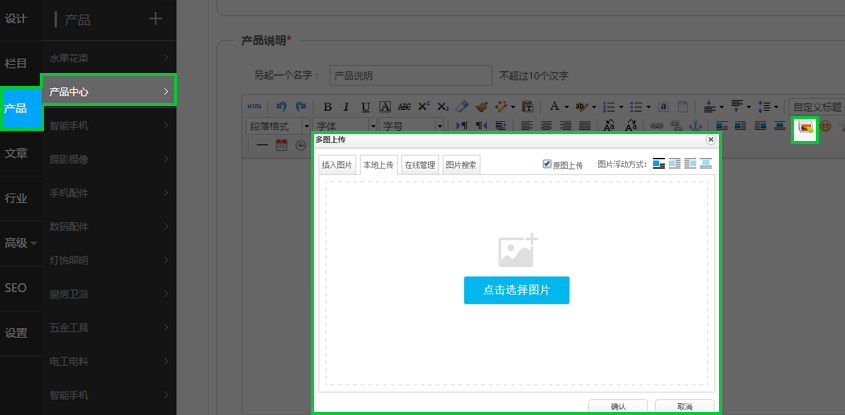Click the multi-image upload toolbar icon
This screenshot has height=415, width=845.
805,127
